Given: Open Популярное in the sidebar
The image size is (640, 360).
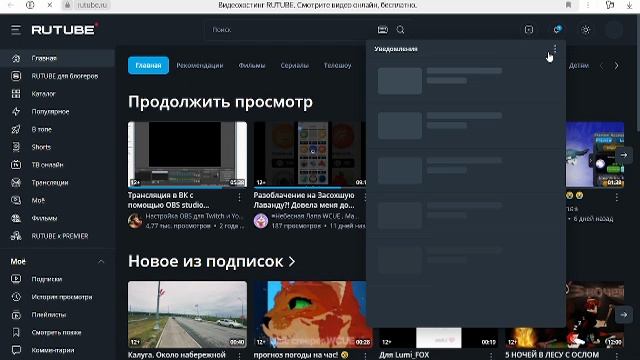Looking at the screenshot, I should pyautogui.click(x=57, y=111).
